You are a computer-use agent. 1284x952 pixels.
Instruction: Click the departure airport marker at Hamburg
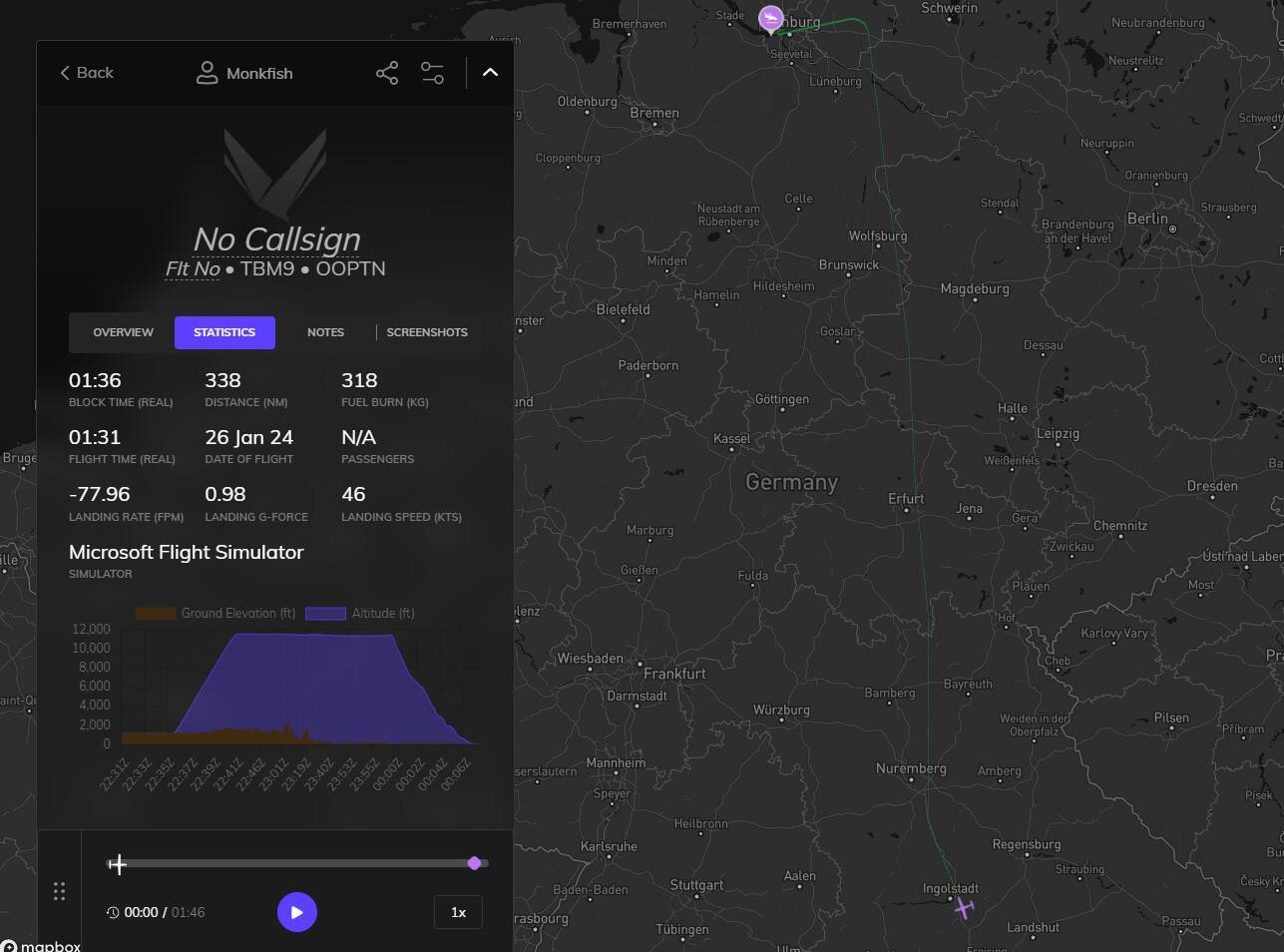(770, 18)
